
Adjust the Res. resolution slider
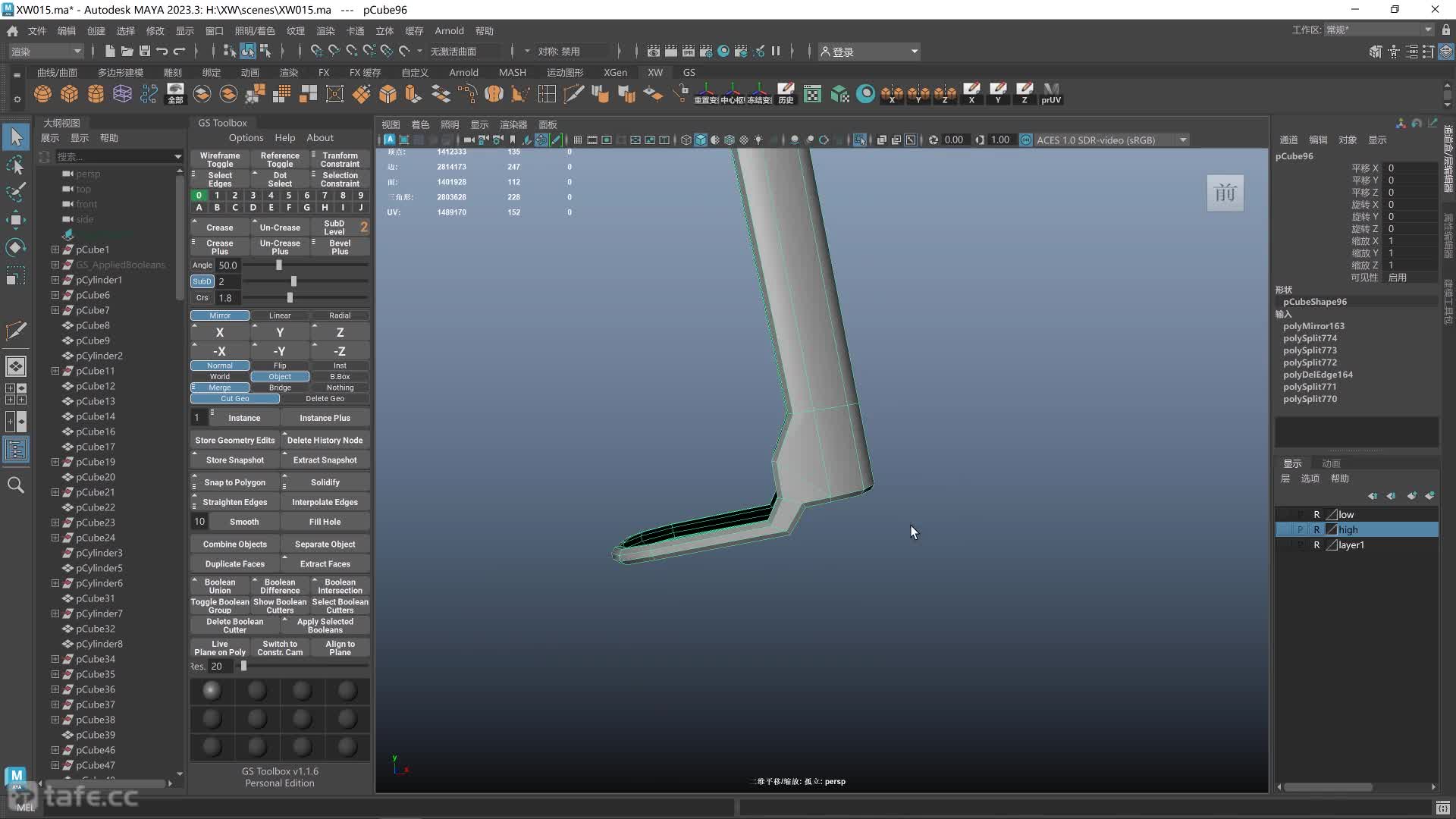coord(243,666)
